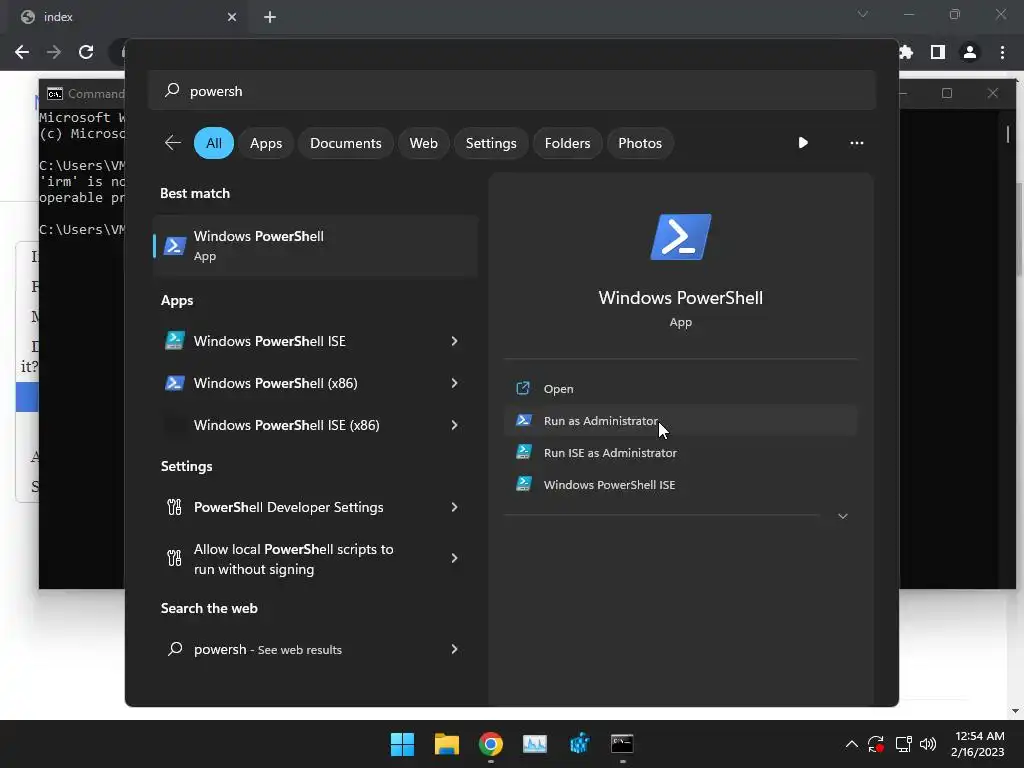Click the icon beside Allow local PowerShell scripts
Viewport: 1024px width, 768px height.
coord(174,558)
